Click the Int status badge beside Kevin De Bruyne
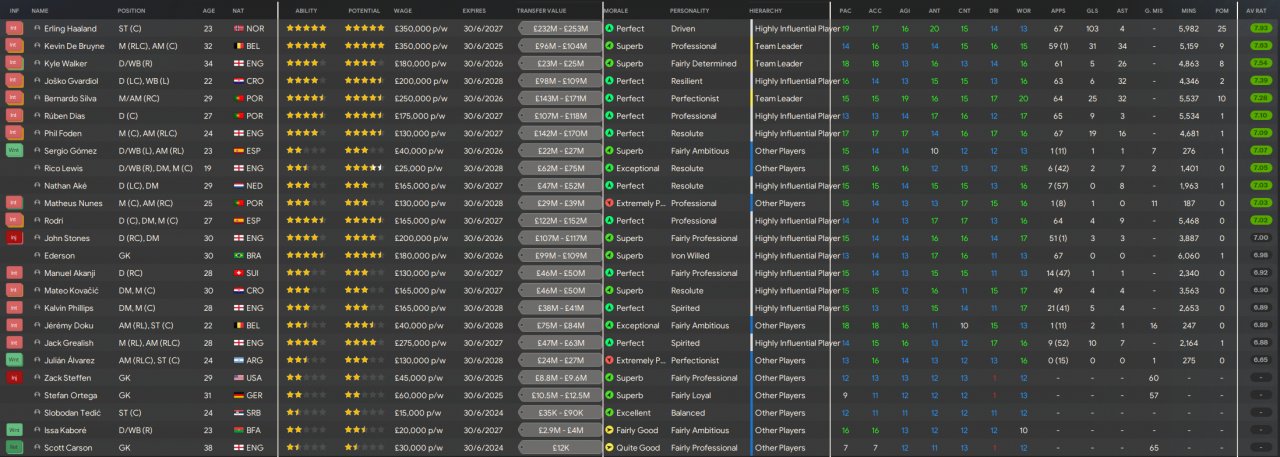The image size is (1280, 457). coord(14,46)
